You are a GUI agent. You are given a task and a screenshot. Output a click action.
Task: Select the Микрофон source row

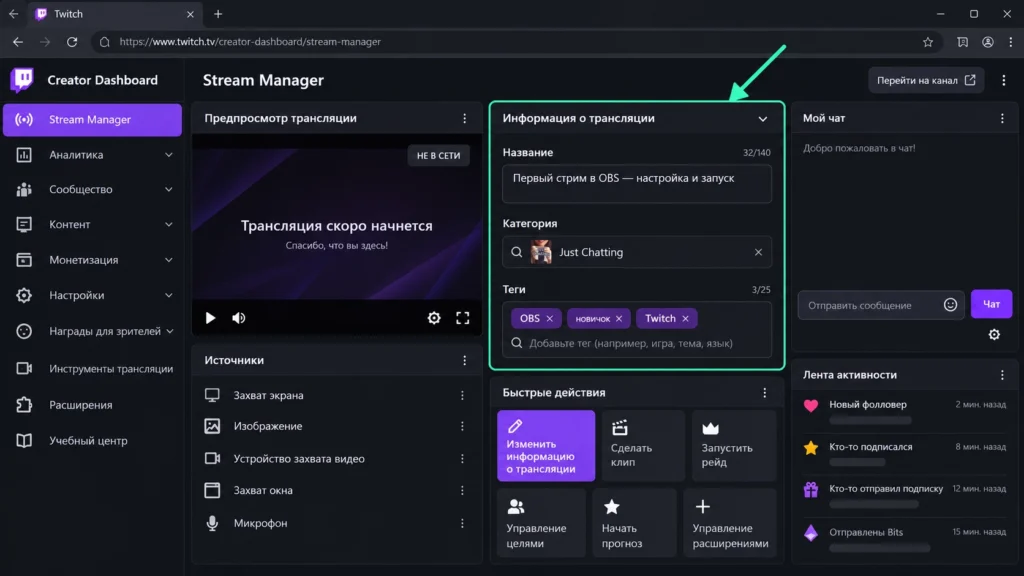pyautogui.click(x=336, y=523)
